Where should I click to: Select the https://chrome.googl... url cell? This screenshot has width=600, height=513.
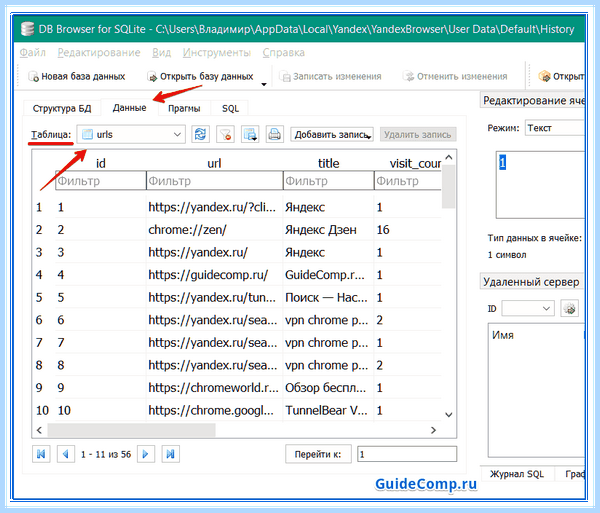point(214,410)
